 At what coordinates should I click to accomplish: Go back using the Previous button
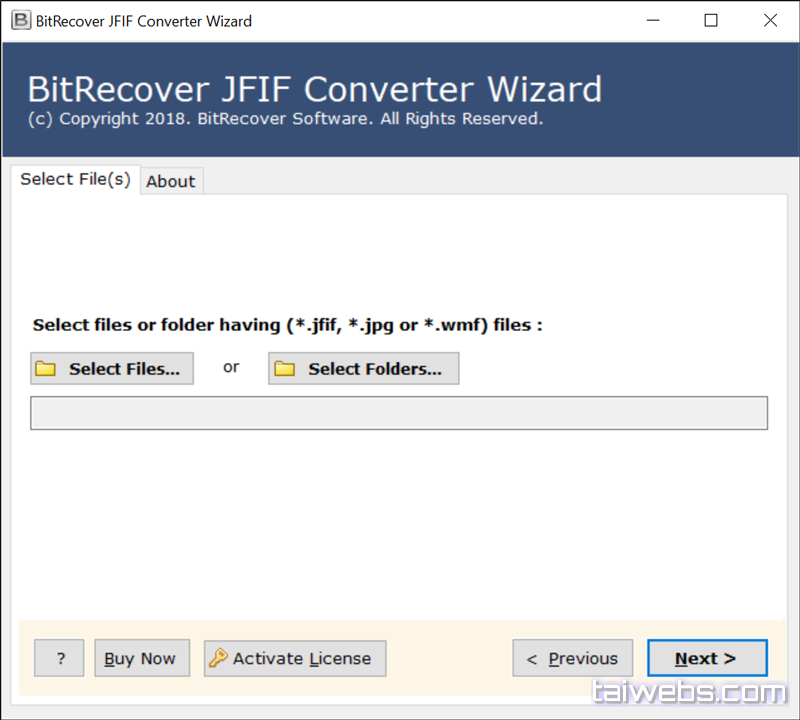point(572,659)
